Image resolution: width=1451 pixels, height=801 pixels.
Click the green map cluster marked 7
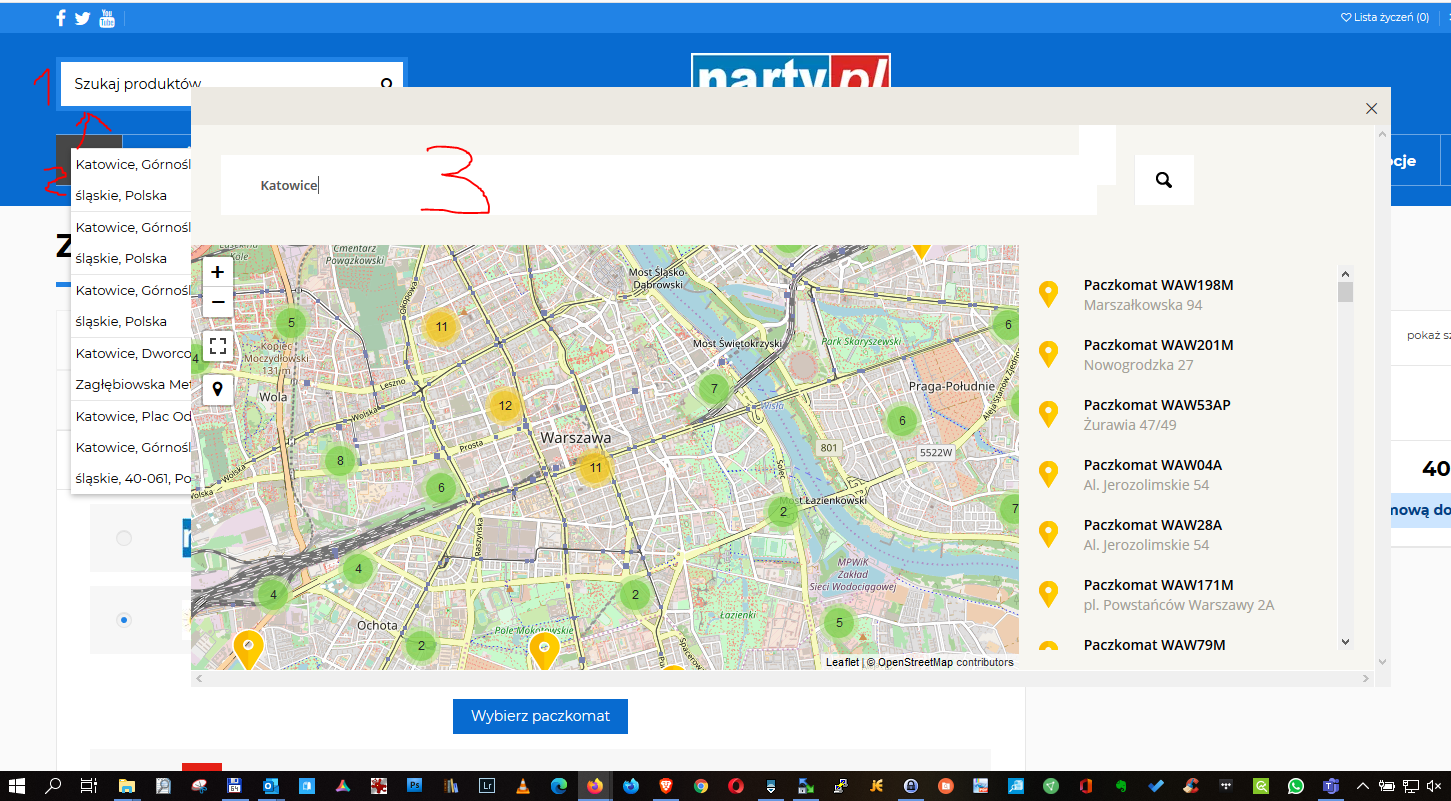[713, 388]
